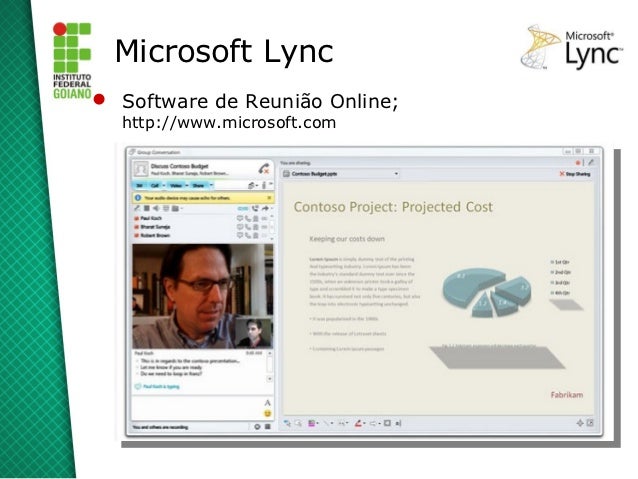
Task: Open the device selection icon dropdown
Action: pyautogui.click(x=177, y=208)
